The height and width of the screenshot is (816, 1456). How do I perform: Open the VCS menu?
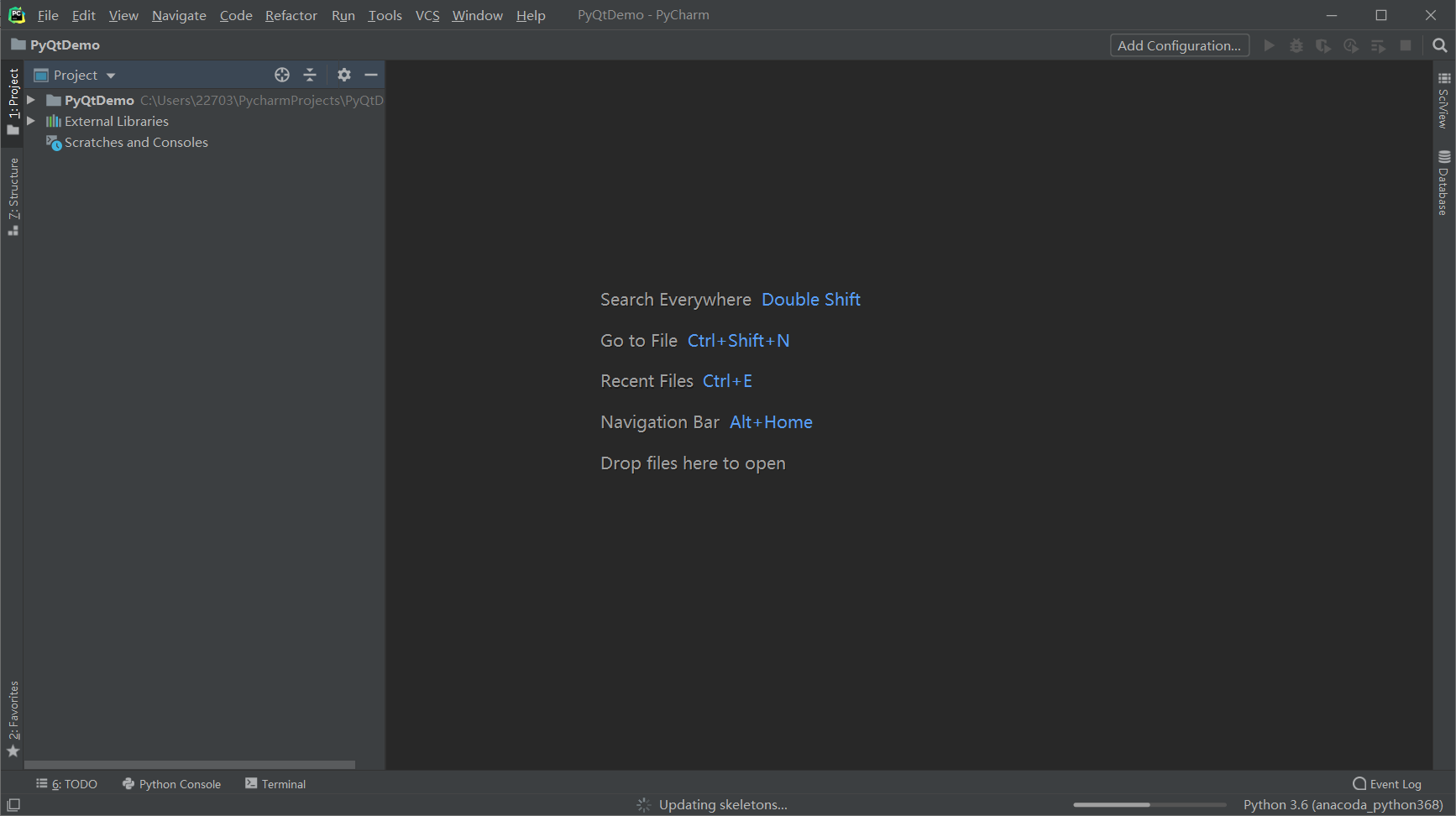tap(427, 15)
